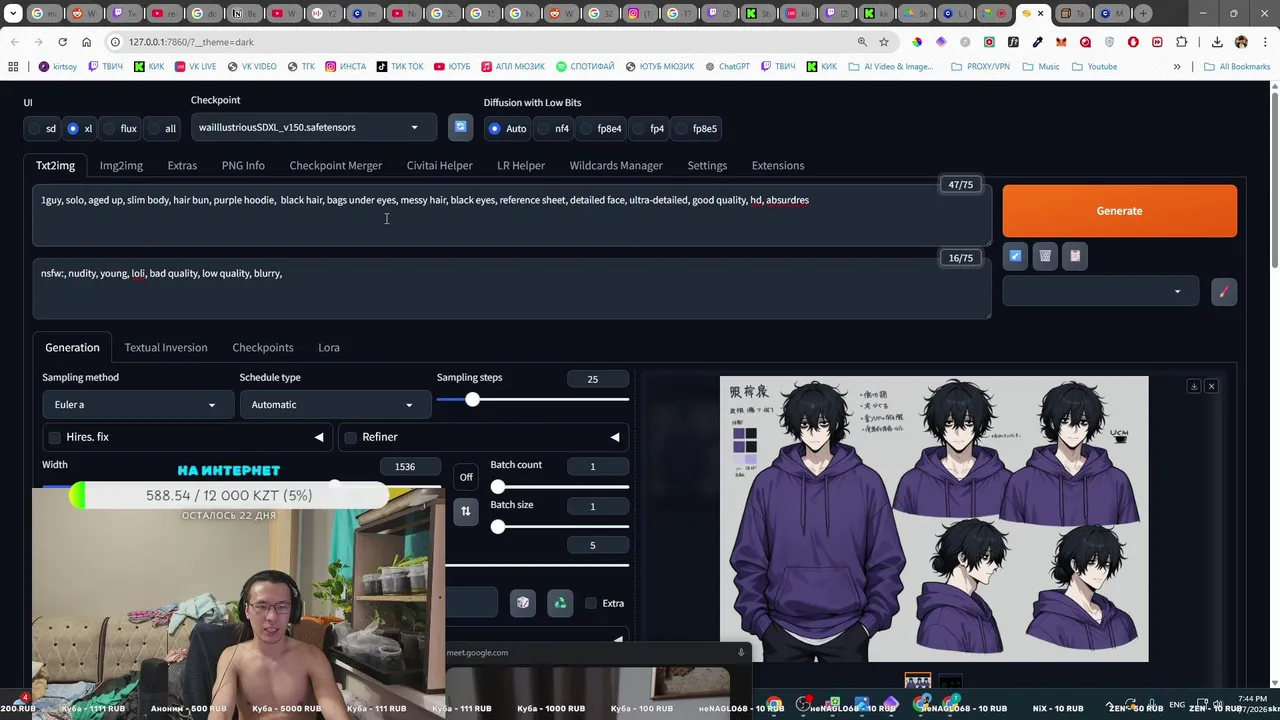Click the Batch count slider handle
This screenshot has width=1280, height=720.
click(498, 487)
